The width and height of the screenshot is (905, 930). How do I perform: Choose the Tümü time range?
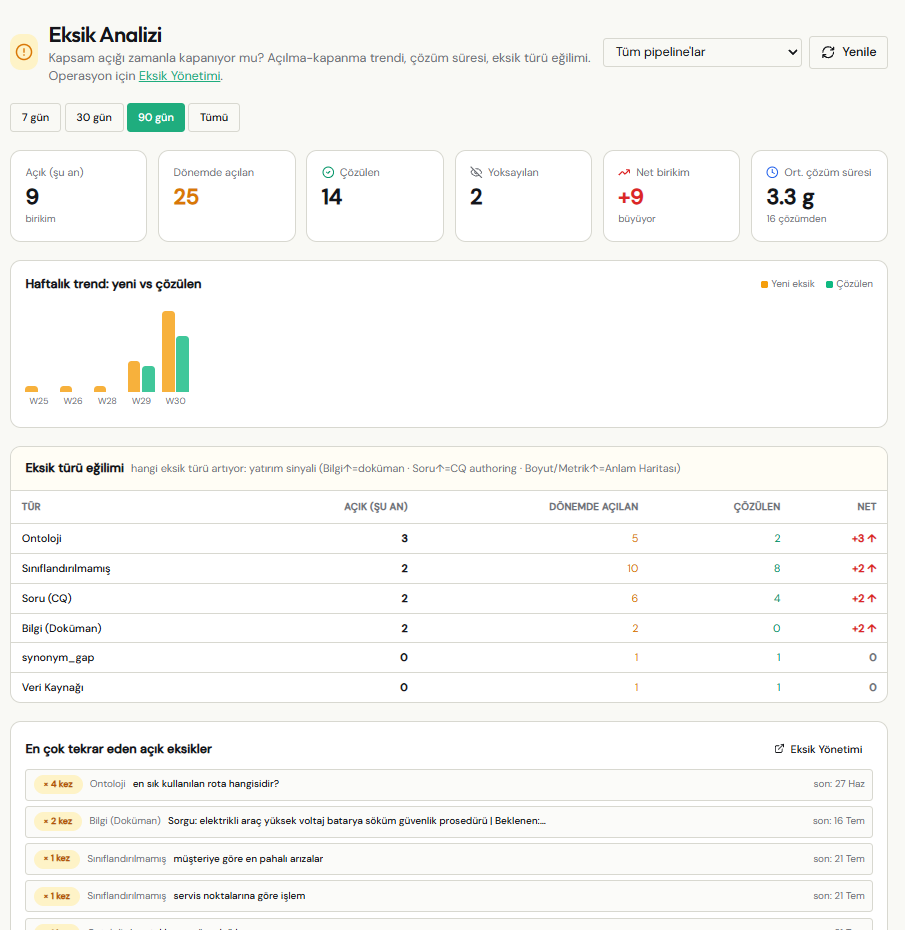click(214, 117)
